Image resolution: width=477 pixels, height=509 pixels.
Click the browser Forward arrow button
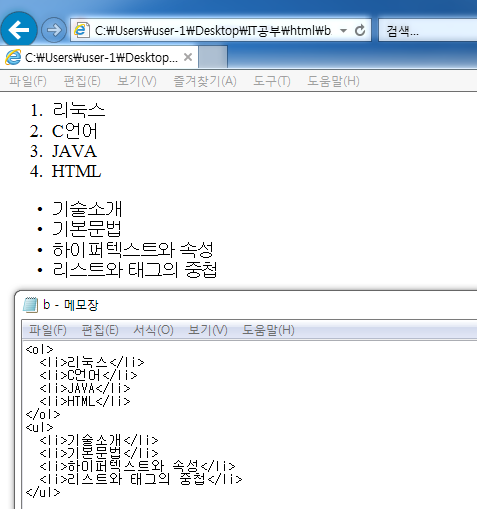[x=54, y=30]
